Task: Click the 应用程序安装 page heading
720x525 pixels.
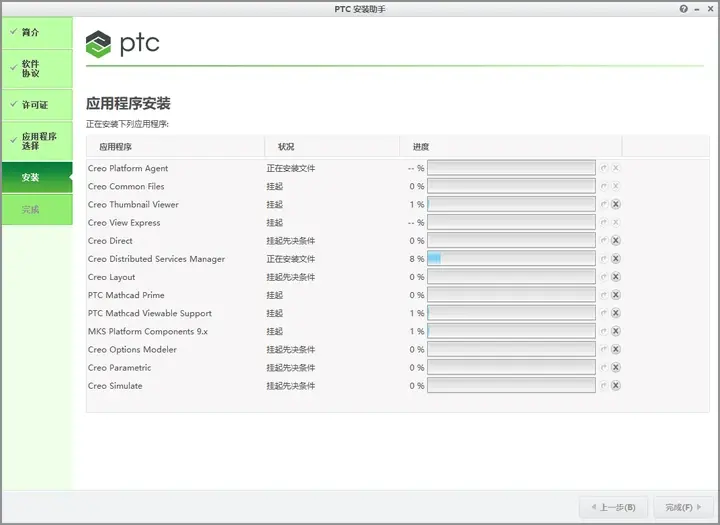Action: 128,103
